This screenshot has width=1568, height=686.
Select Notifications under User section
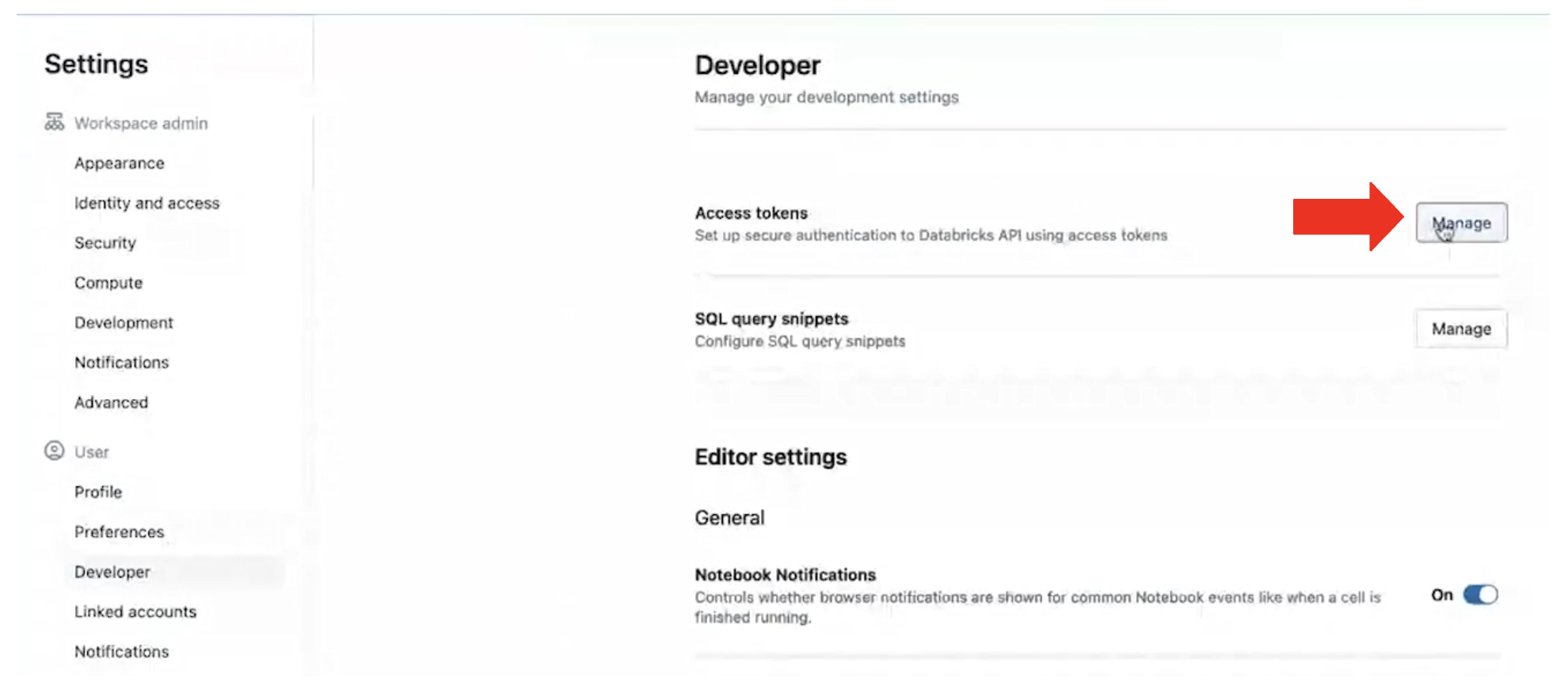121,651
